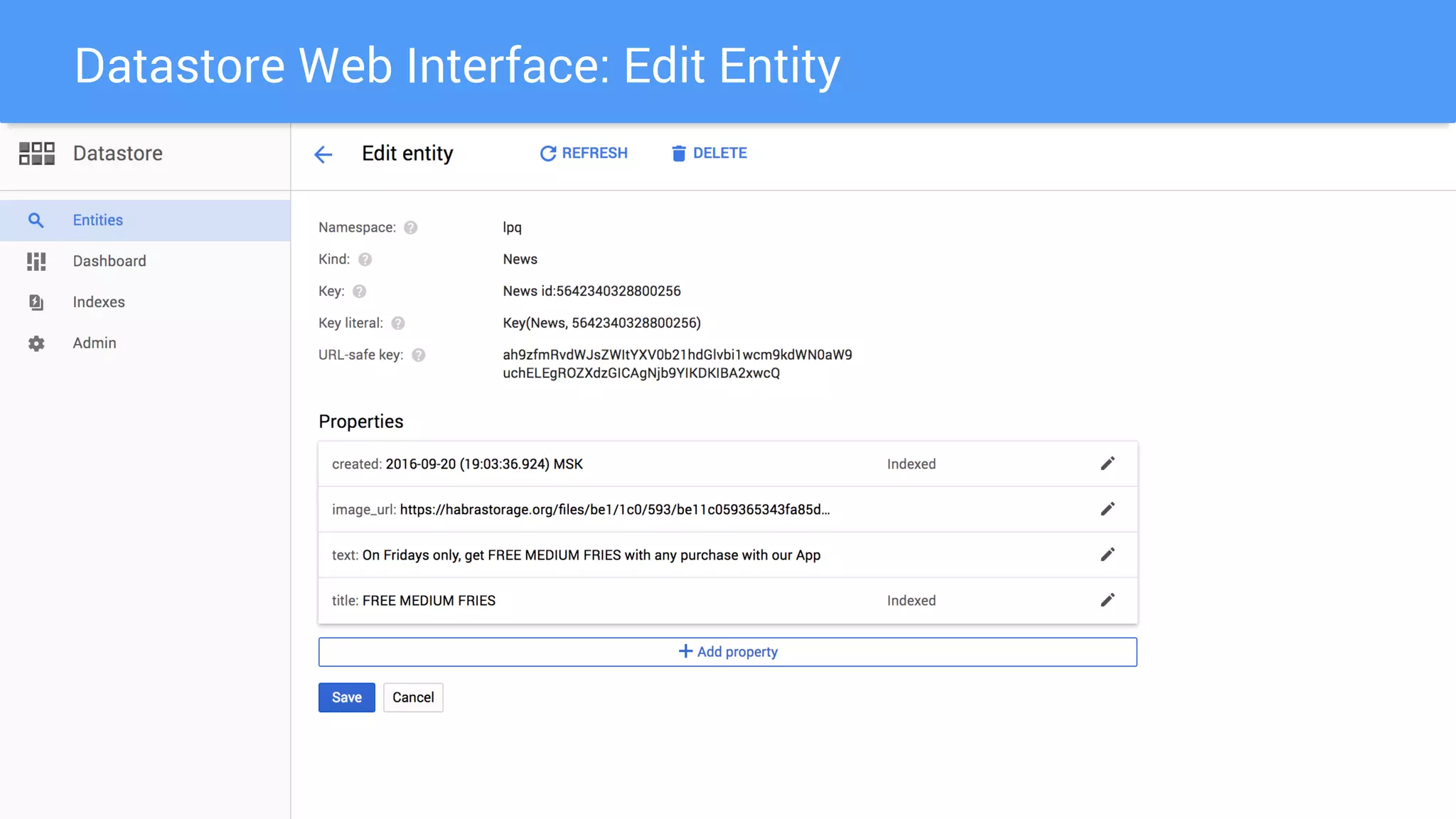Edit the text property with pencil icon
This screenshot has height=819, width=1456.
1108,555
